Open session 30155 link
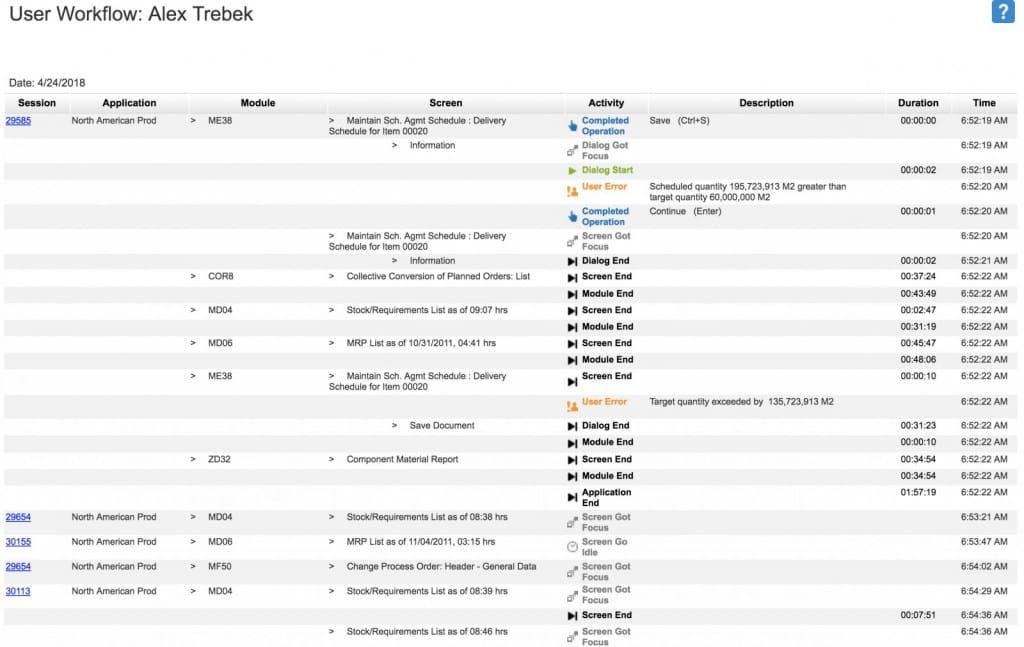 [18, 542]
